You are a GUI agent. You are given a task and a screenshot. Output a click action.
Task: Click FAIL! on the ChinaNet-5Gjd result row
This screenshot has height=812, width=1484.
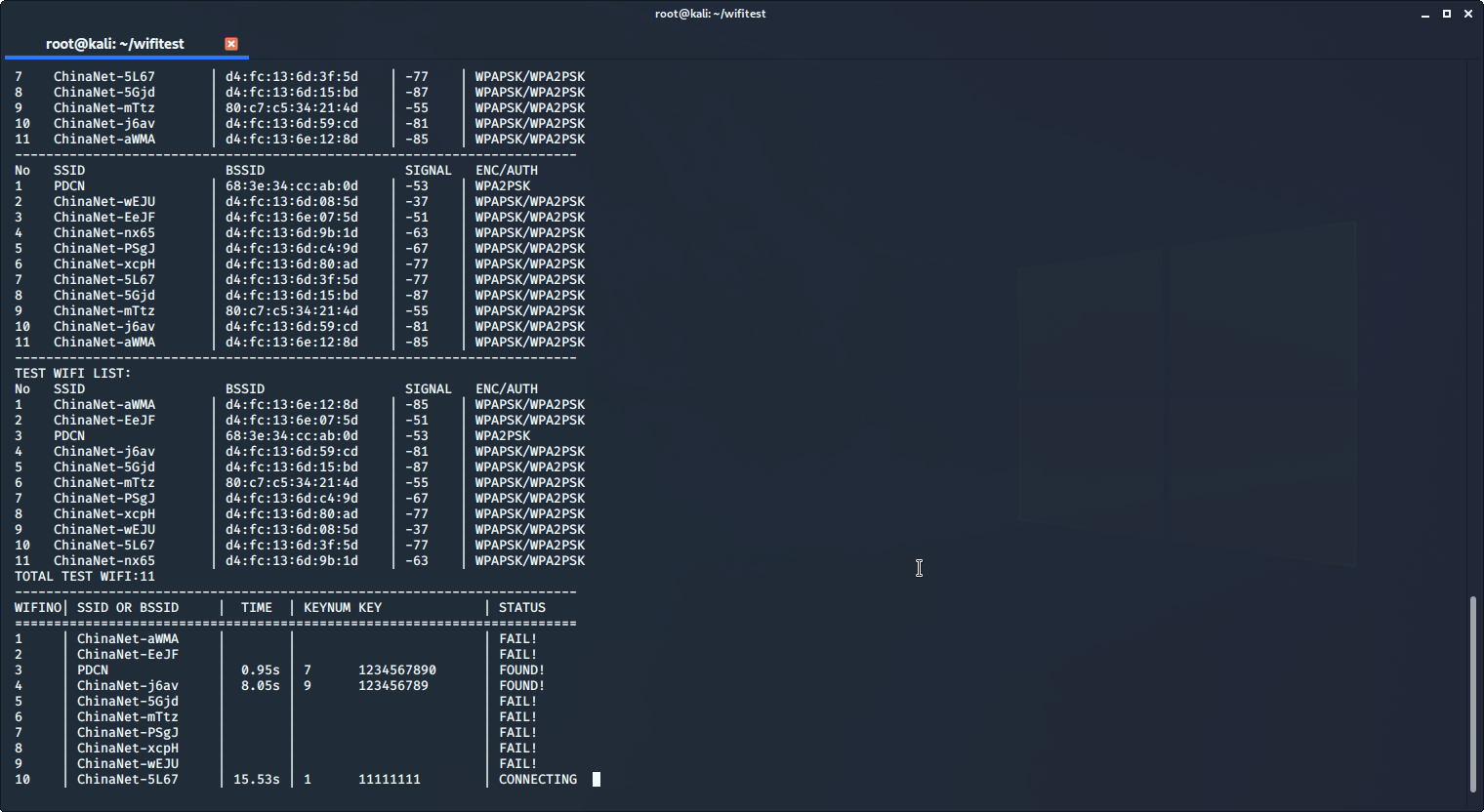[518, 701]
